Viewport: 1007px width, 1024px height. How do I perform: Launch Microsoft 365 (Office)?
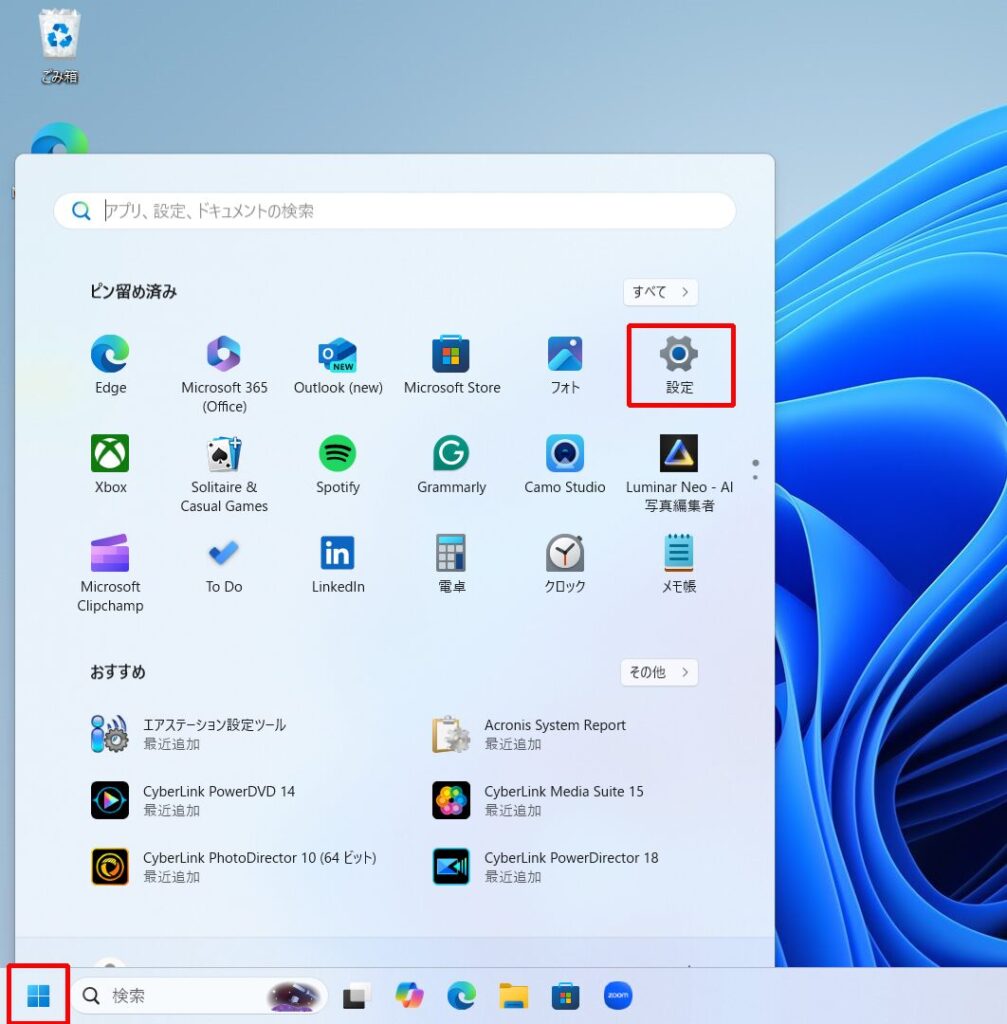(224, 374)
